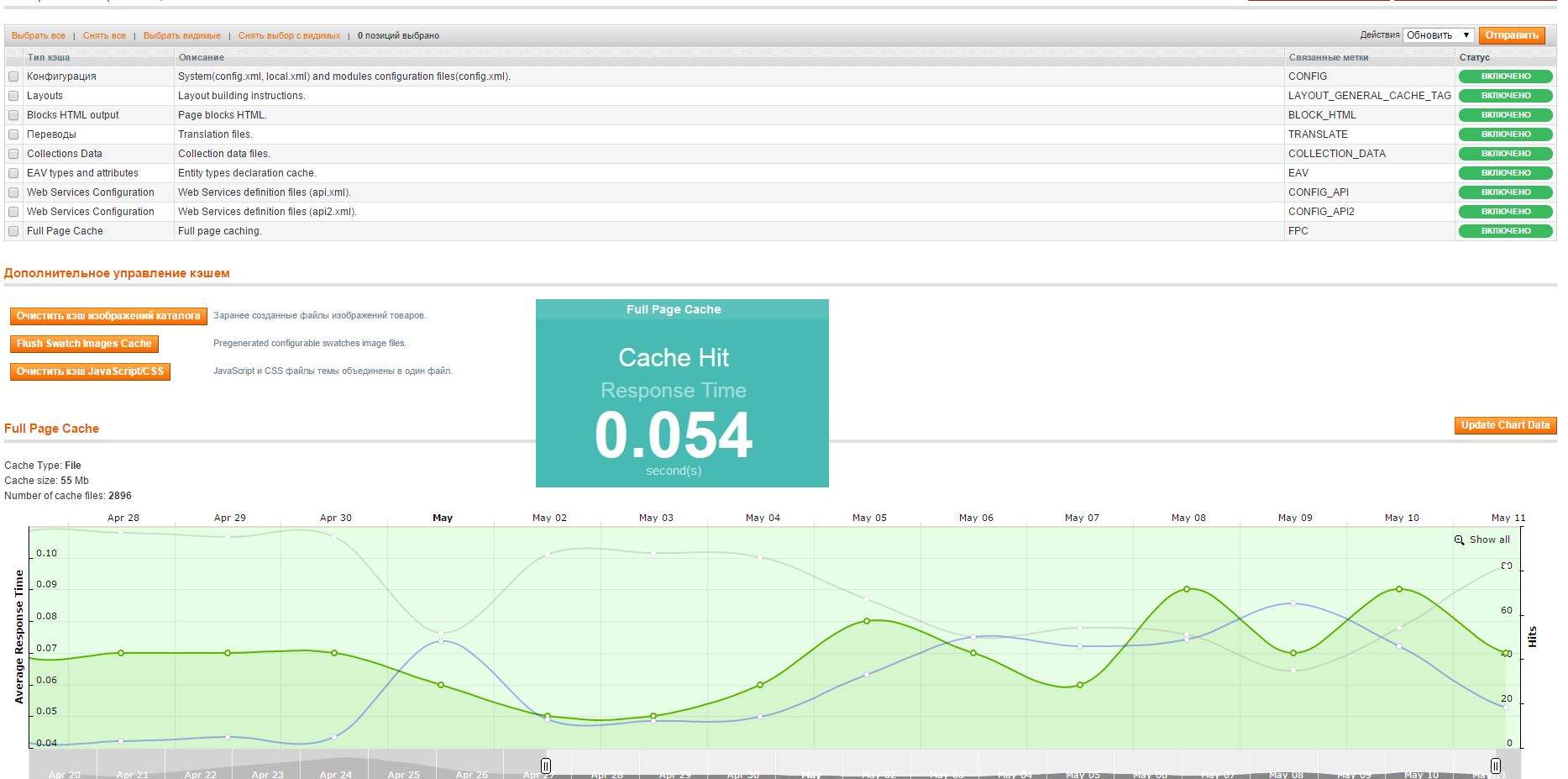Select the Full Page Cache row checkbox
Image resolution: width=1568 pixels, height=779 pixels.
(x=13, y=231)
